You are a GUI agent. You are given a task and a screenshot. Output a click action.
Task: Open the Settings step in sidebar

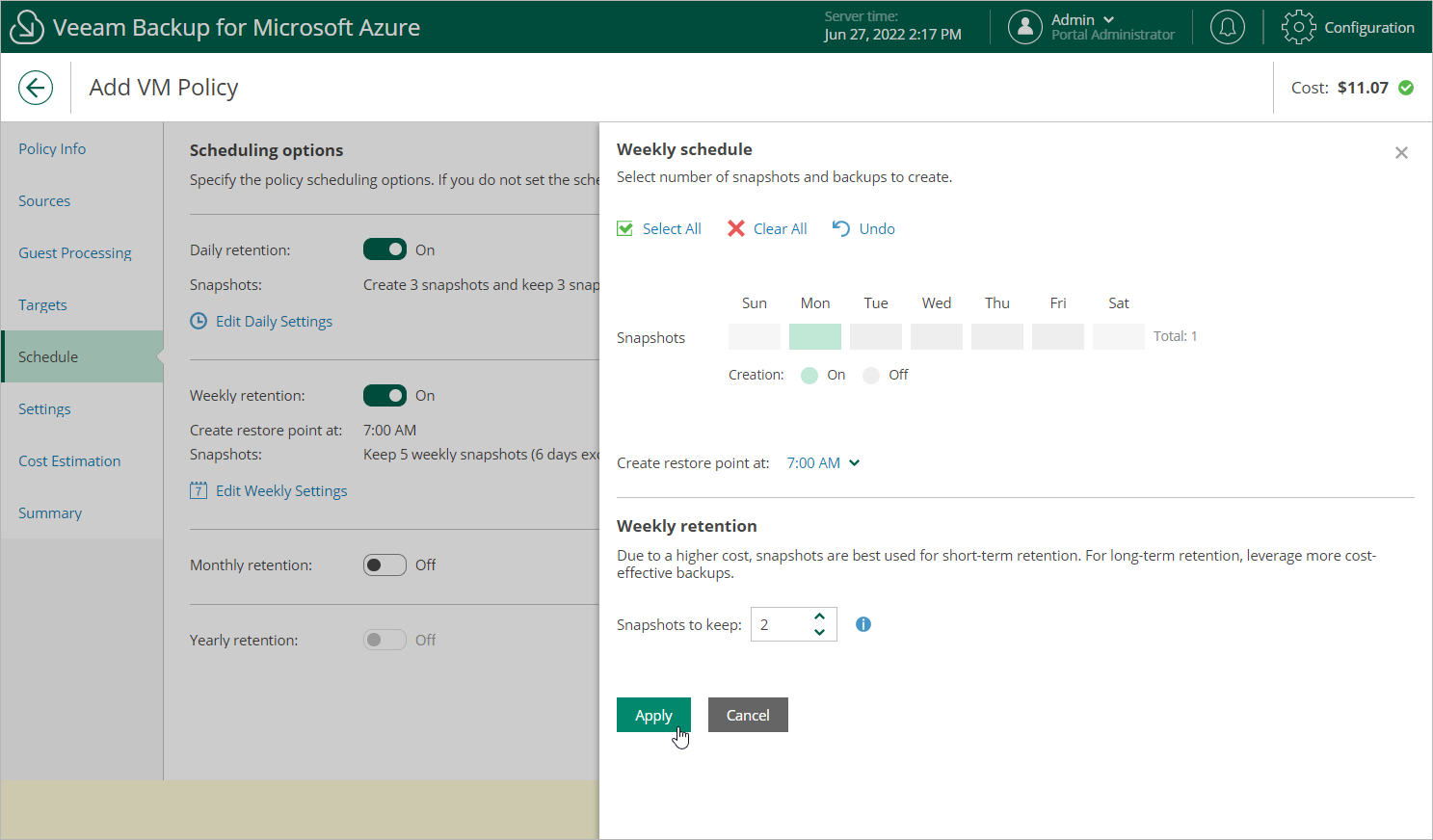tap(44, 408)
